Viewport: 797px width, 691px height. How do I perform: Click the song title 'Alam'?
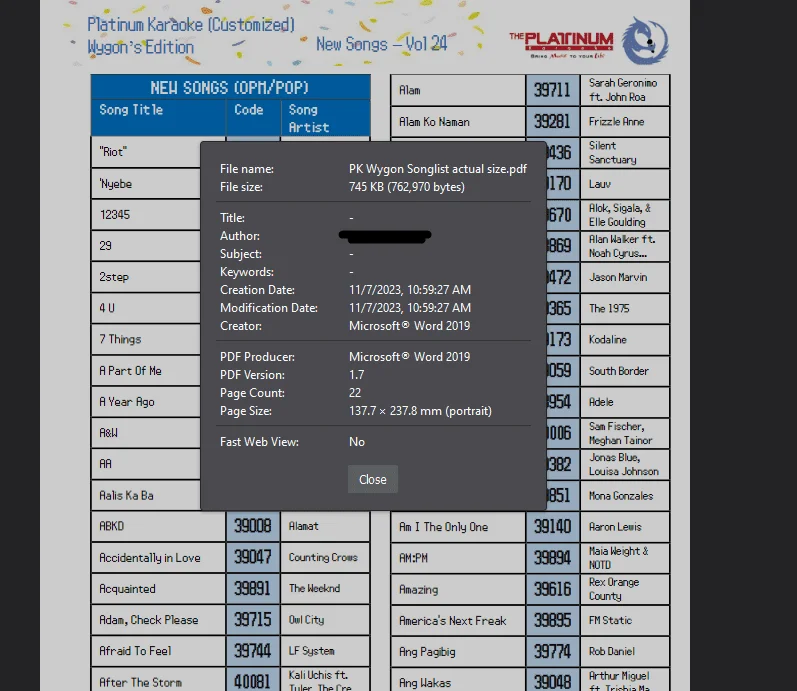[410, 91]
